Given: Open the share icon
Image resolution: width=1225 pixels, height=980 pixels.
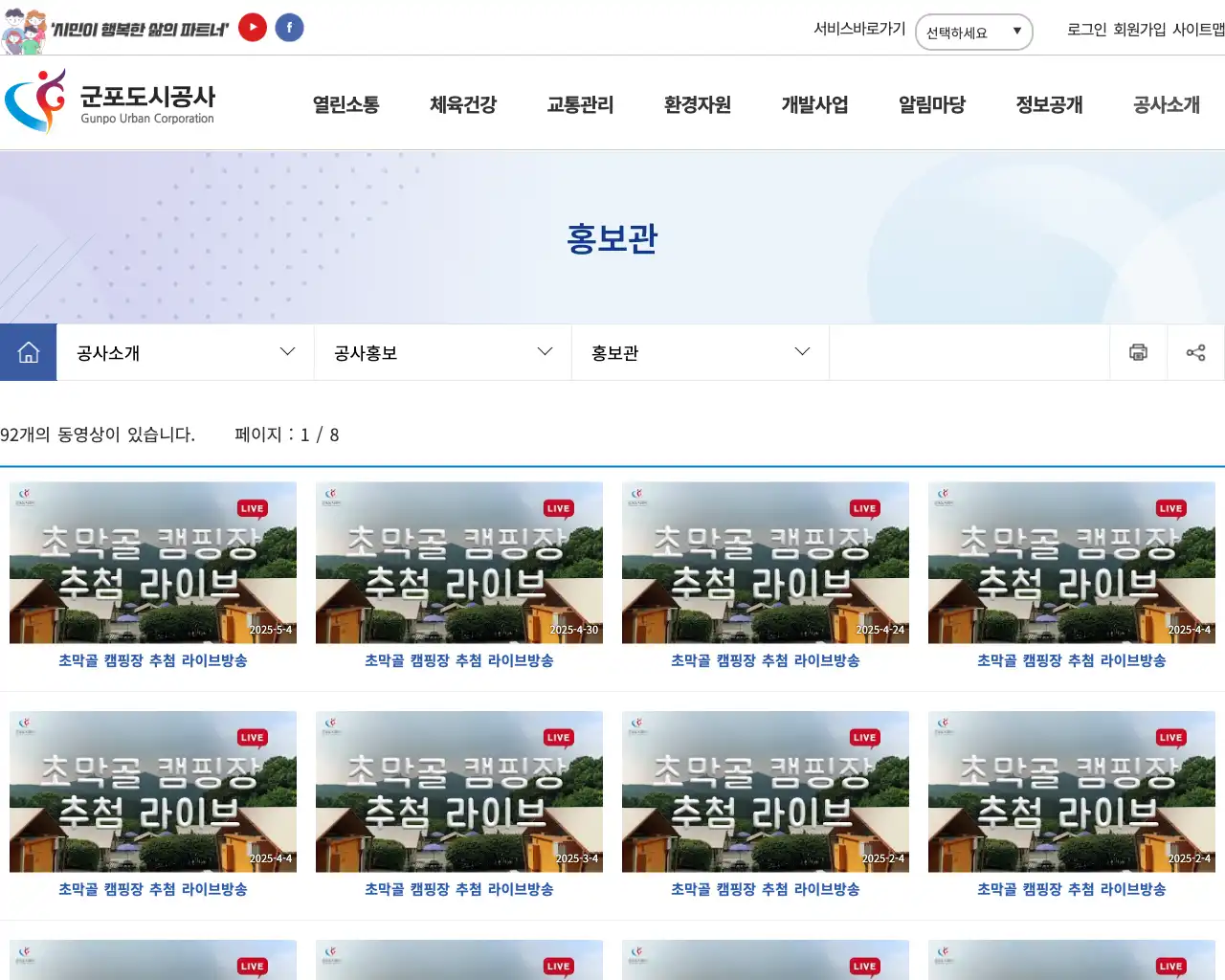Looking at the screenshot, I should pyautogui.click(x=1196, y=352).
